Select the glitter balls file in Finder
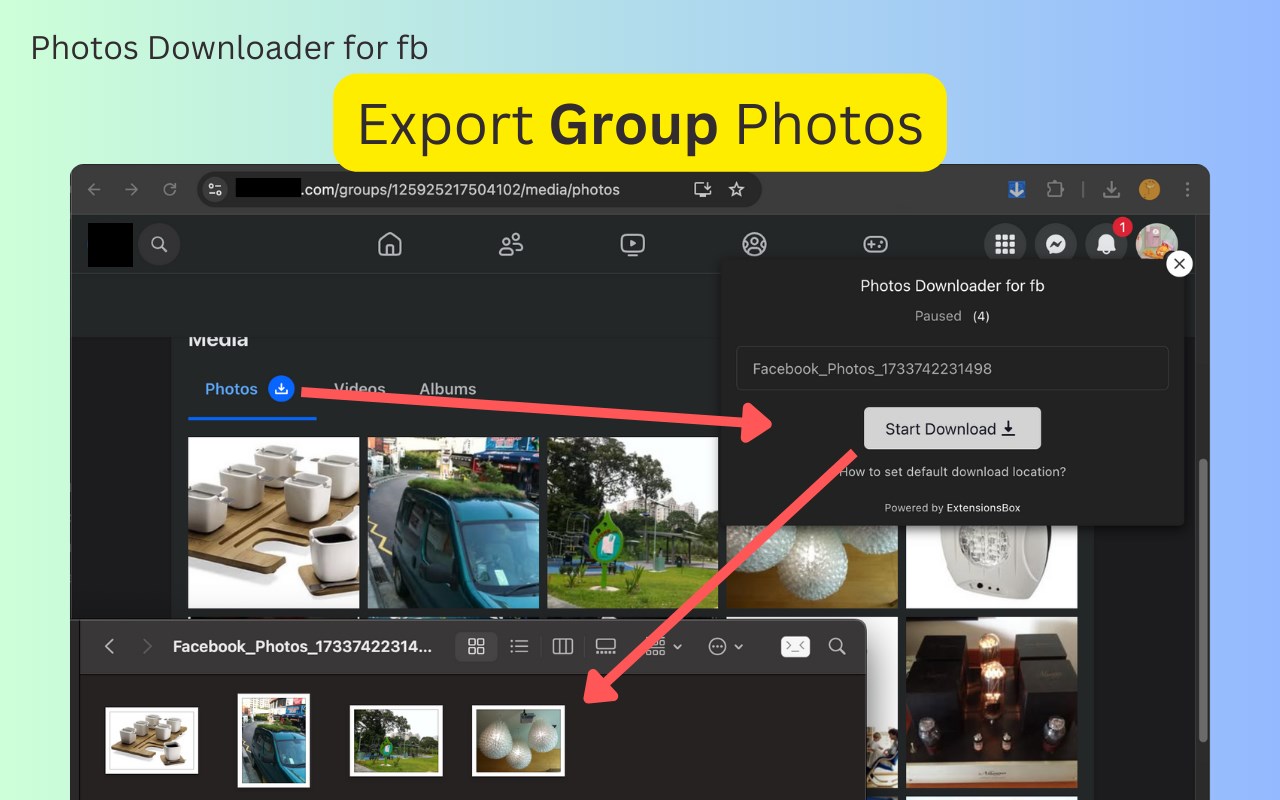This screenshot has width=1280, height=800. 518,740
